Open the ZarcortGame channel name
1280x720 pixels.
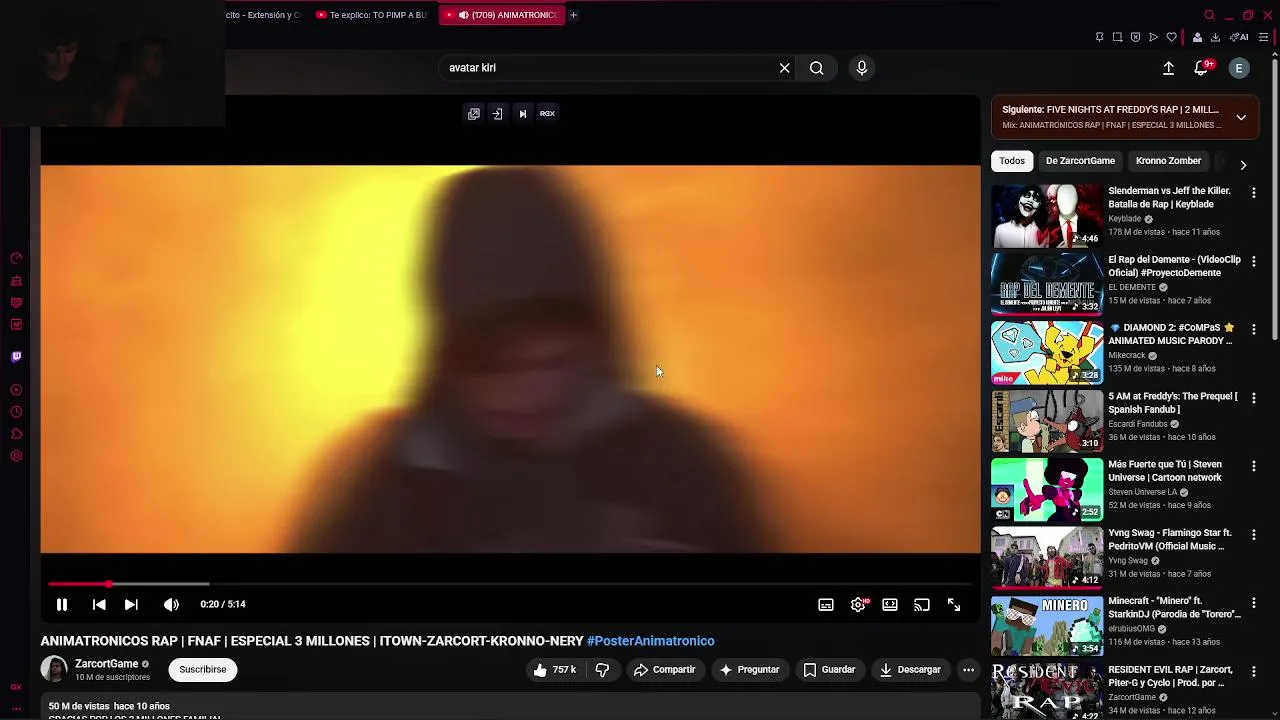coord(106,664)
